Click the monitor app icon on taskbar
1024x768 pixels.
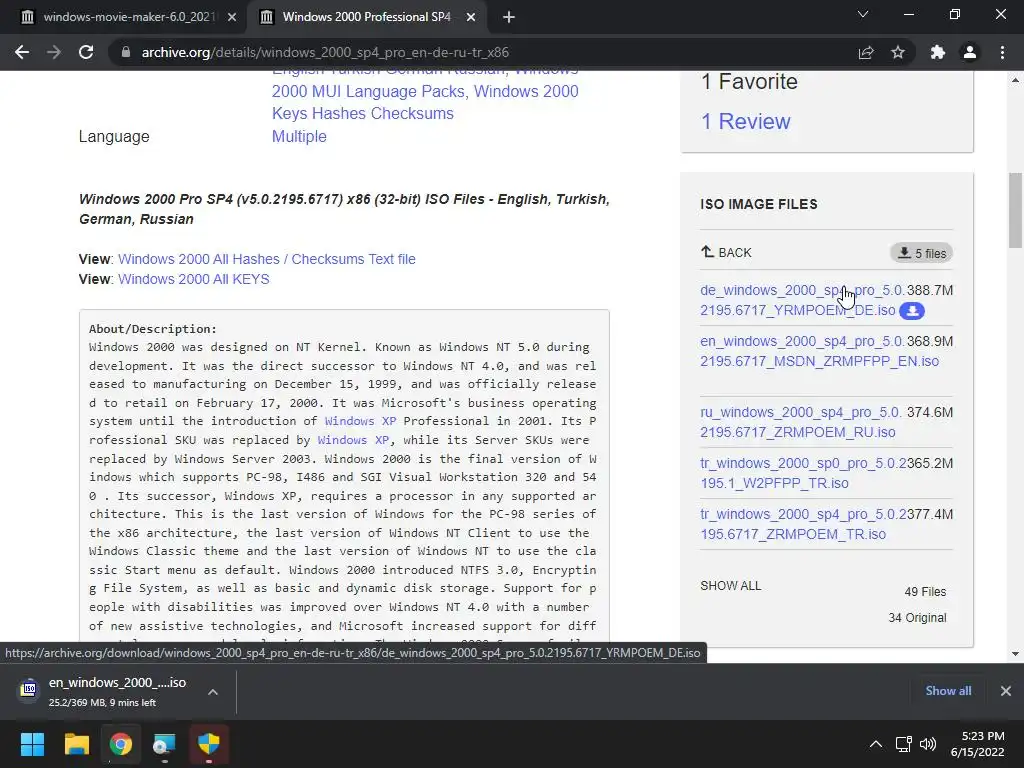(x=165, y=744)
